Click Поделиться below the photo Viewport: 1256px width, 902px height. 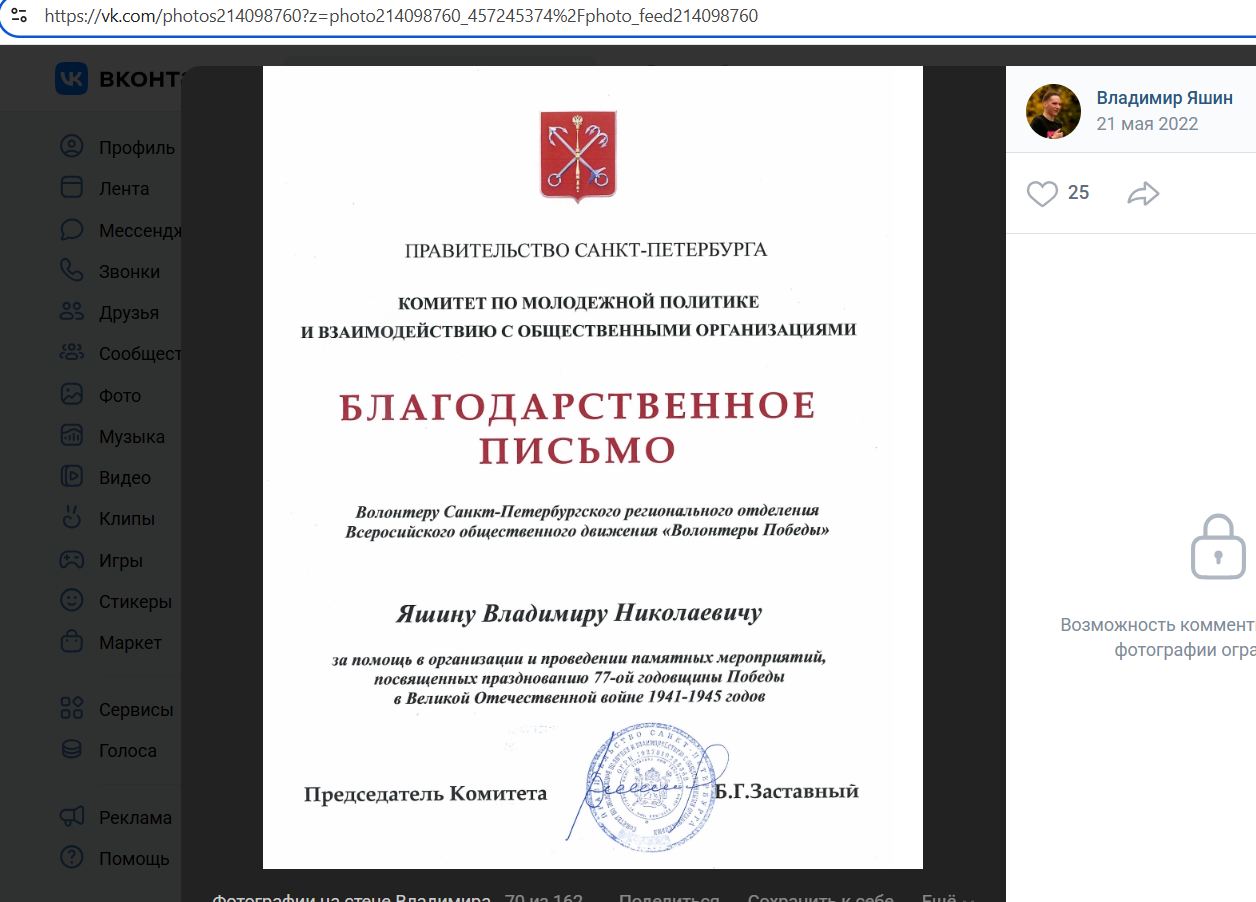(x=668, y=897)
